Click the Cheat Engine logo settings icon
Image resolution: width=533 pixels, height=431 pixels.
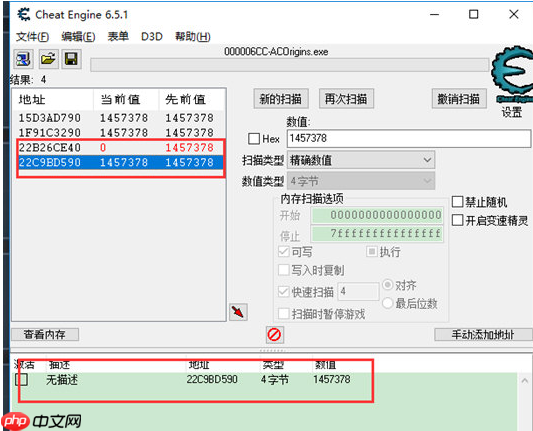point(512,74)
